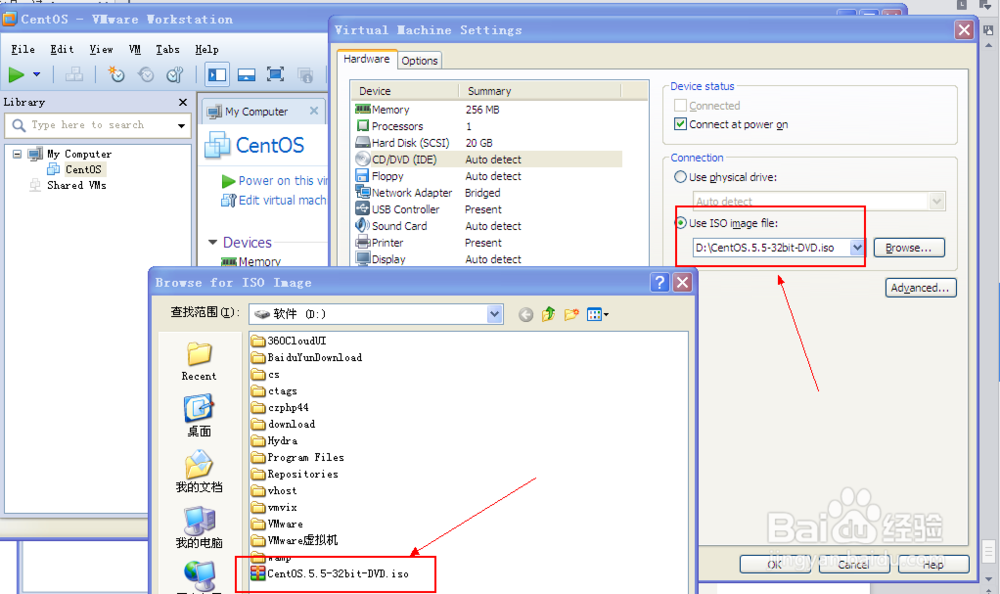Screen dimensions: 1000x594
Task: Select the Sound Card device row
Action: click(x=488, y=226)
